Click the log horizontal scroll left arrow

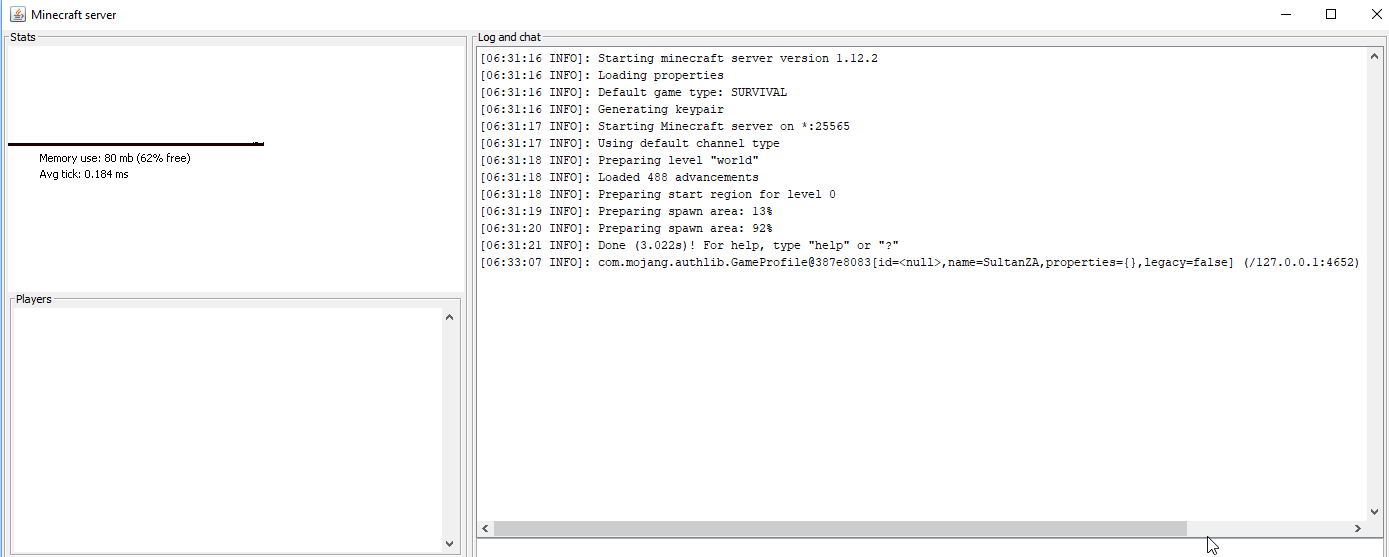point(486,528)
